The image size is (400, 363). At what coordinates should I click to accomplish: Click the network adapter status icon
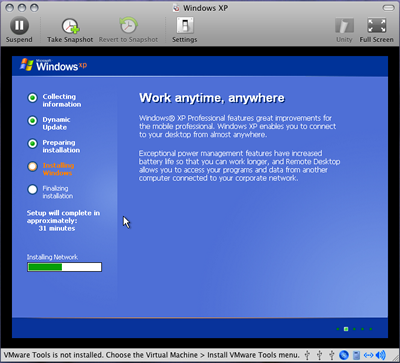pyautogui.click(x=368, y=355)
